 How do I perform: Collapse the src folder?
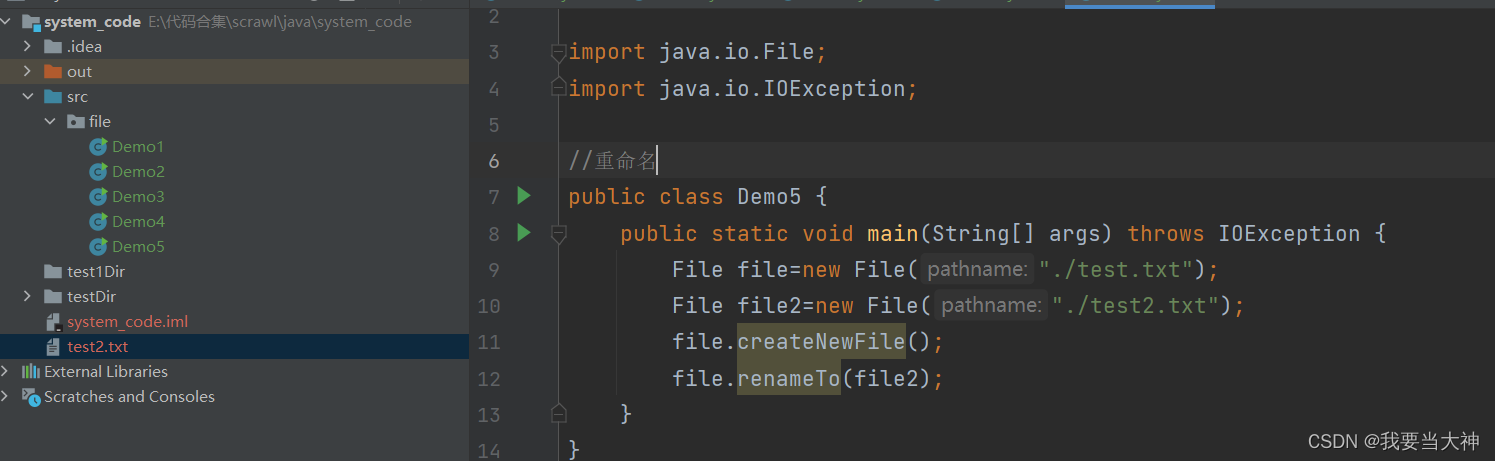click(x=28, y=96)
